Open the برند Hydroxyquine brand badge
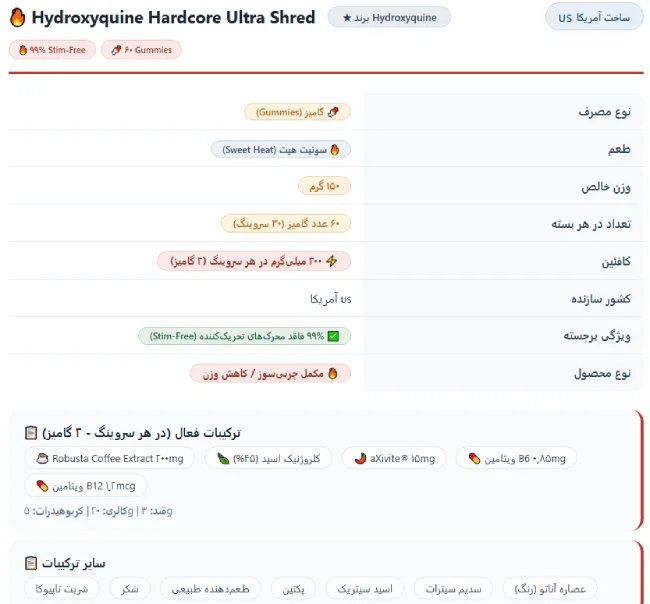The height and width of the screenshot is (604, 650). click(389, 17)
